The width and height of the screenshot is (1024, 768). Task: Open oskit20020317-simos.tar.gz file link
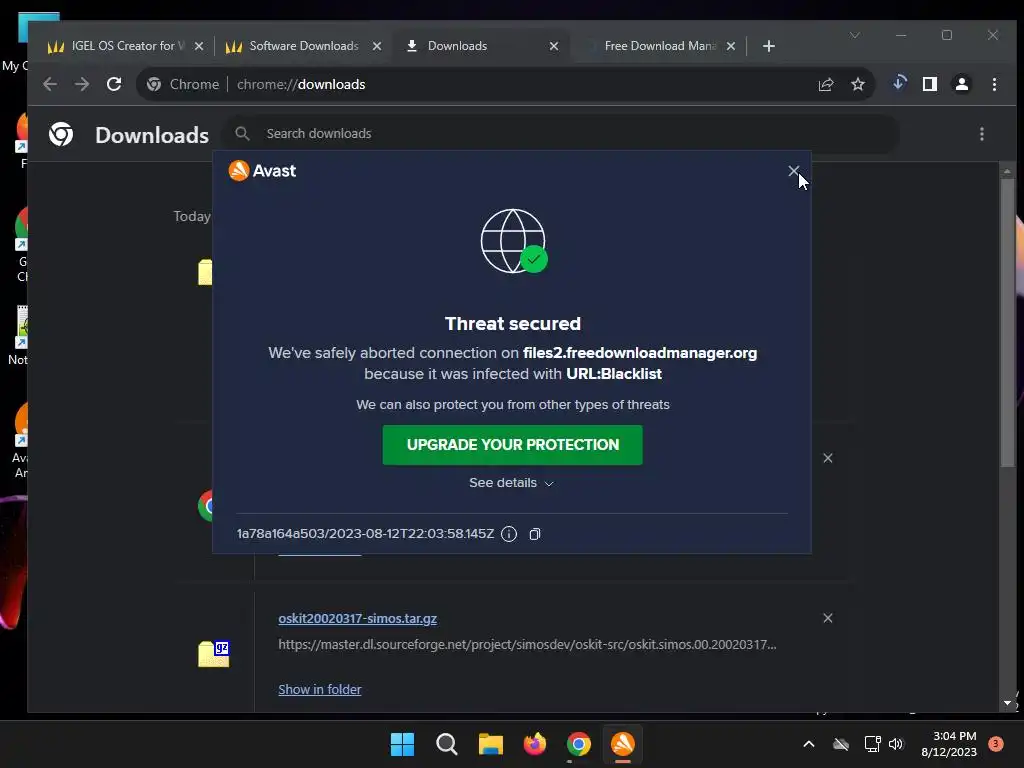point(357,618)
